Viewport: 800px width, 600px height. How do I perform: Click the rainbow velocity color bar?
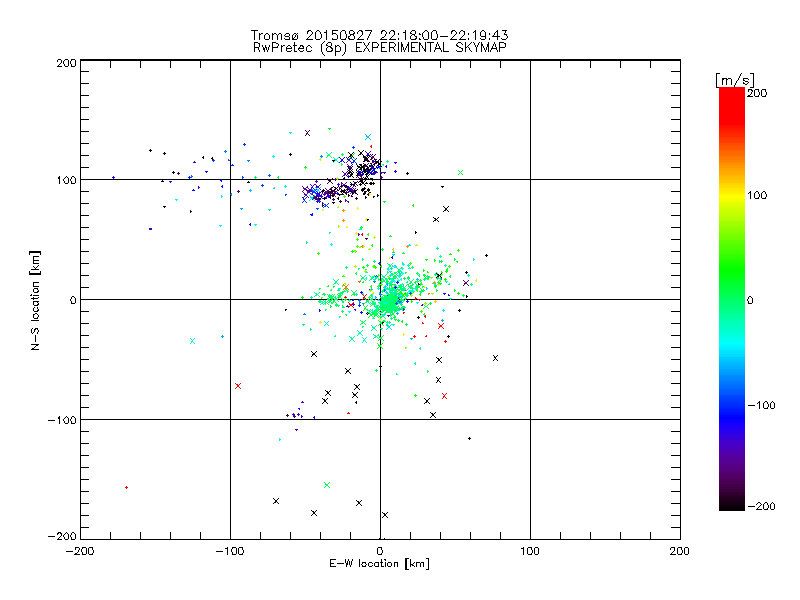[732, 299]
